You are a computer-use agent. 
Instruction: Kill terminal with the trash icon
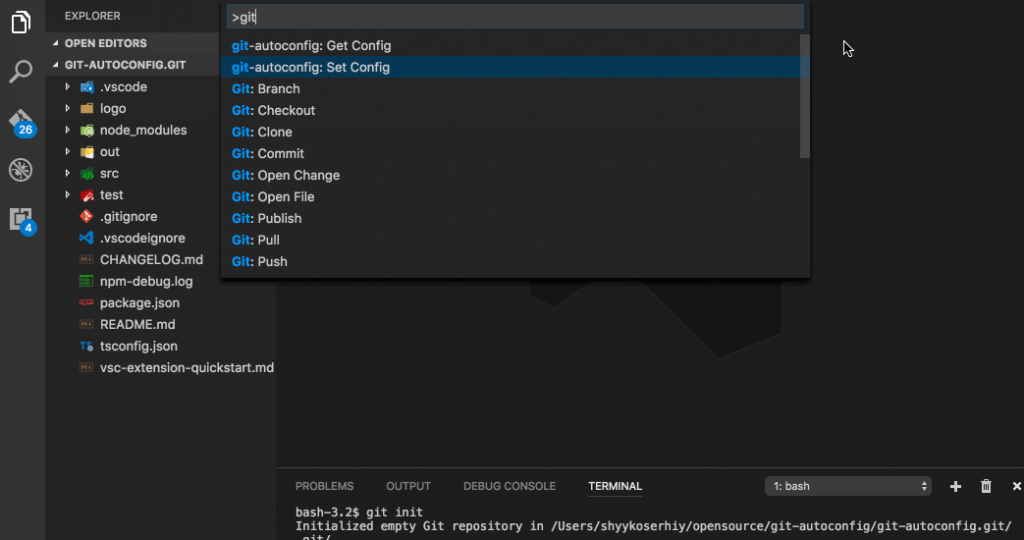986,486
